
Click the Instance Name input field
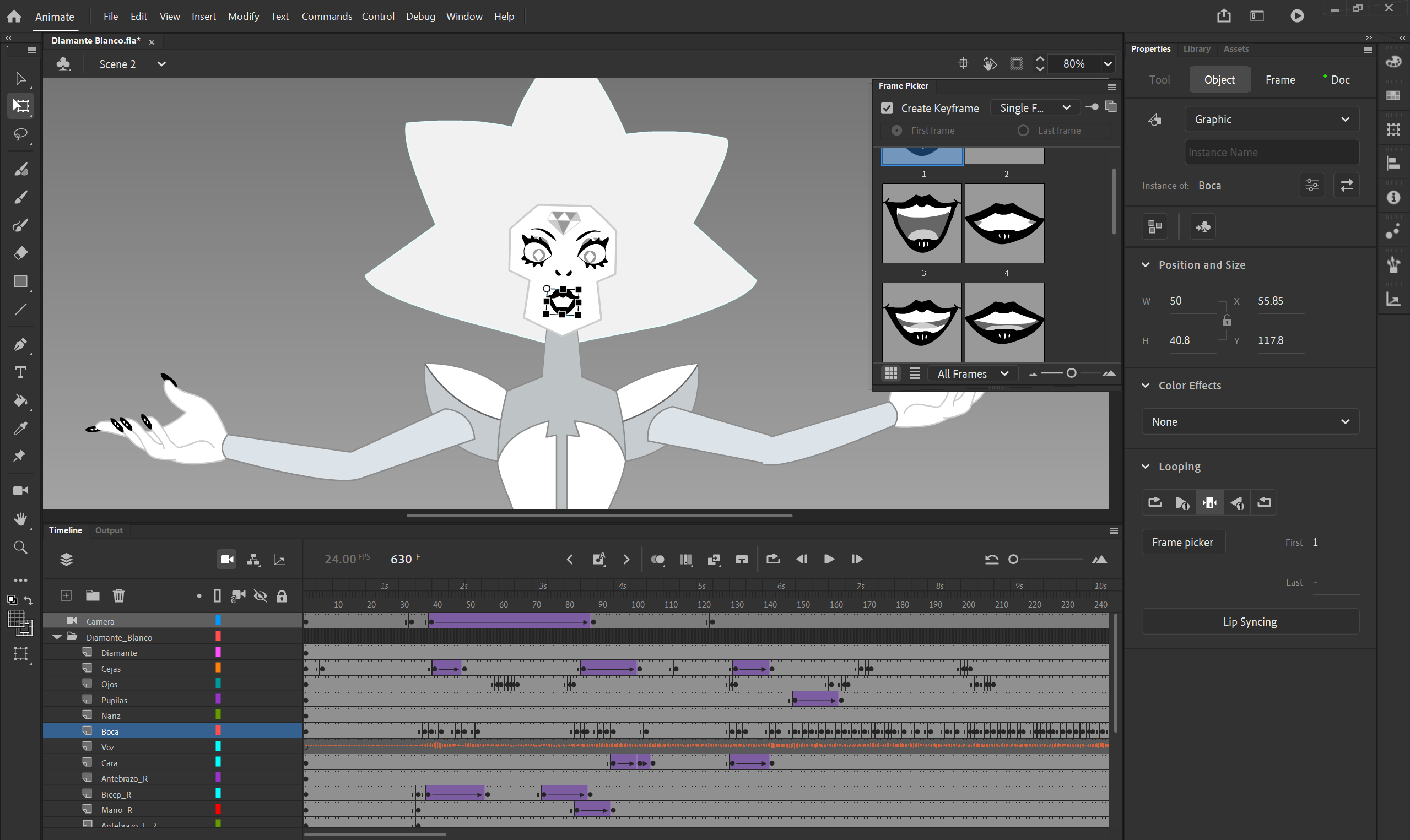click(x=1271, y=152)
